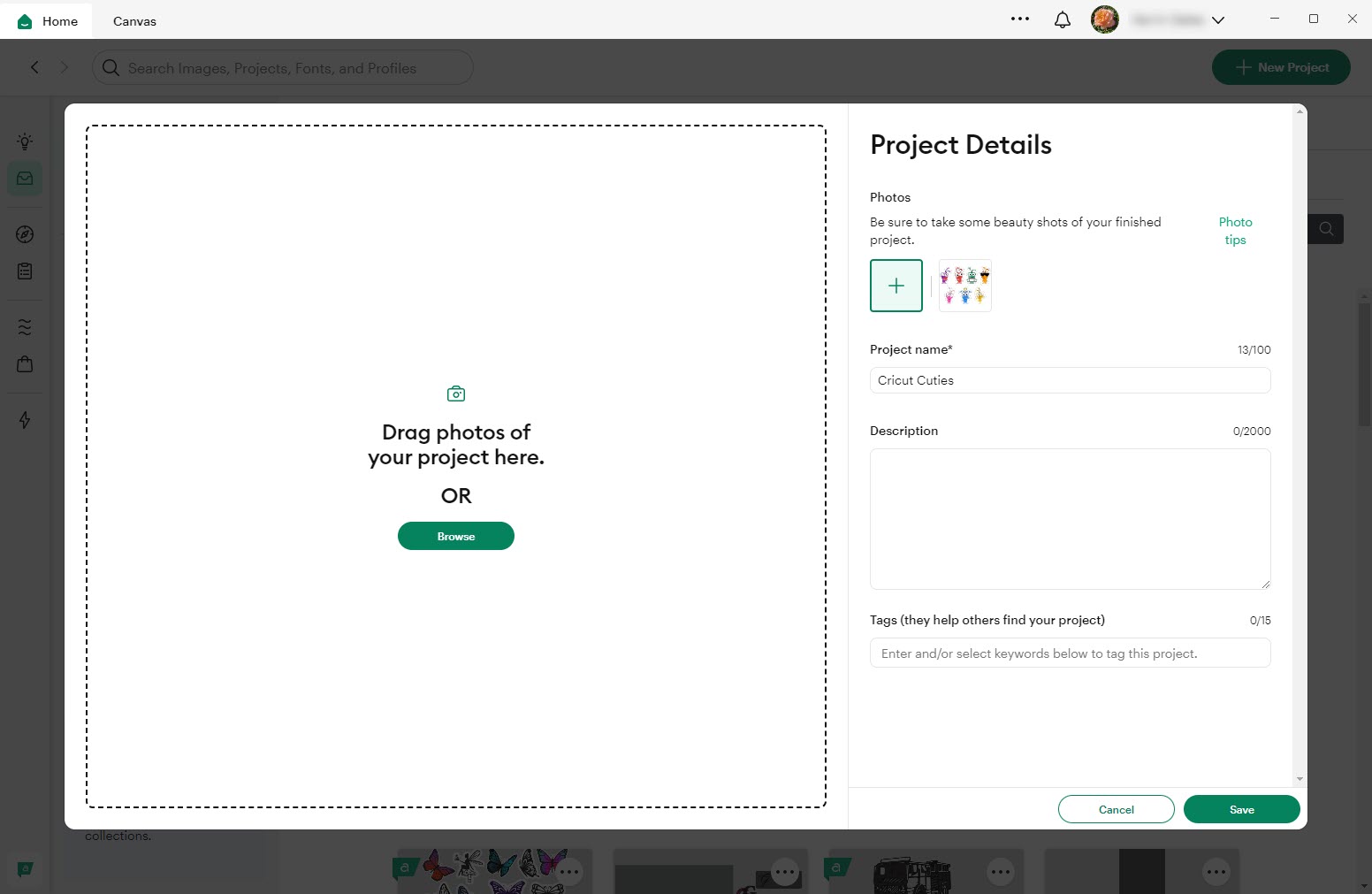The height and width of the screenshot is (894, 1372).
Task: Open the Photo tips link
Action: 1235,231
